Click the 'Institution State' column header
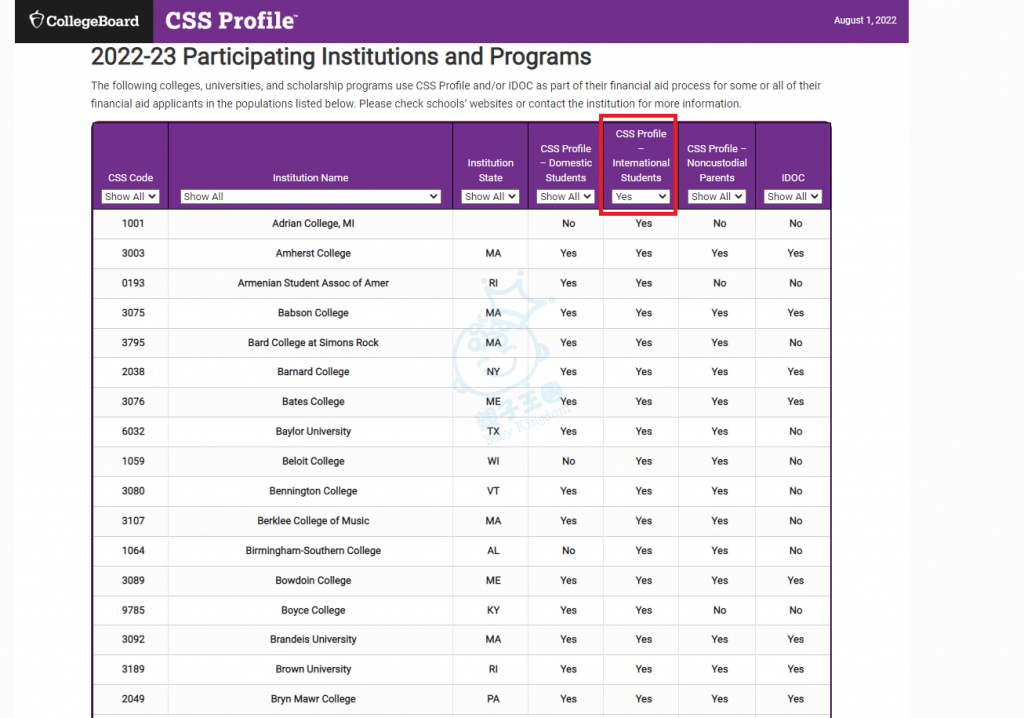The image size is (1024, 718). point(490,170)
